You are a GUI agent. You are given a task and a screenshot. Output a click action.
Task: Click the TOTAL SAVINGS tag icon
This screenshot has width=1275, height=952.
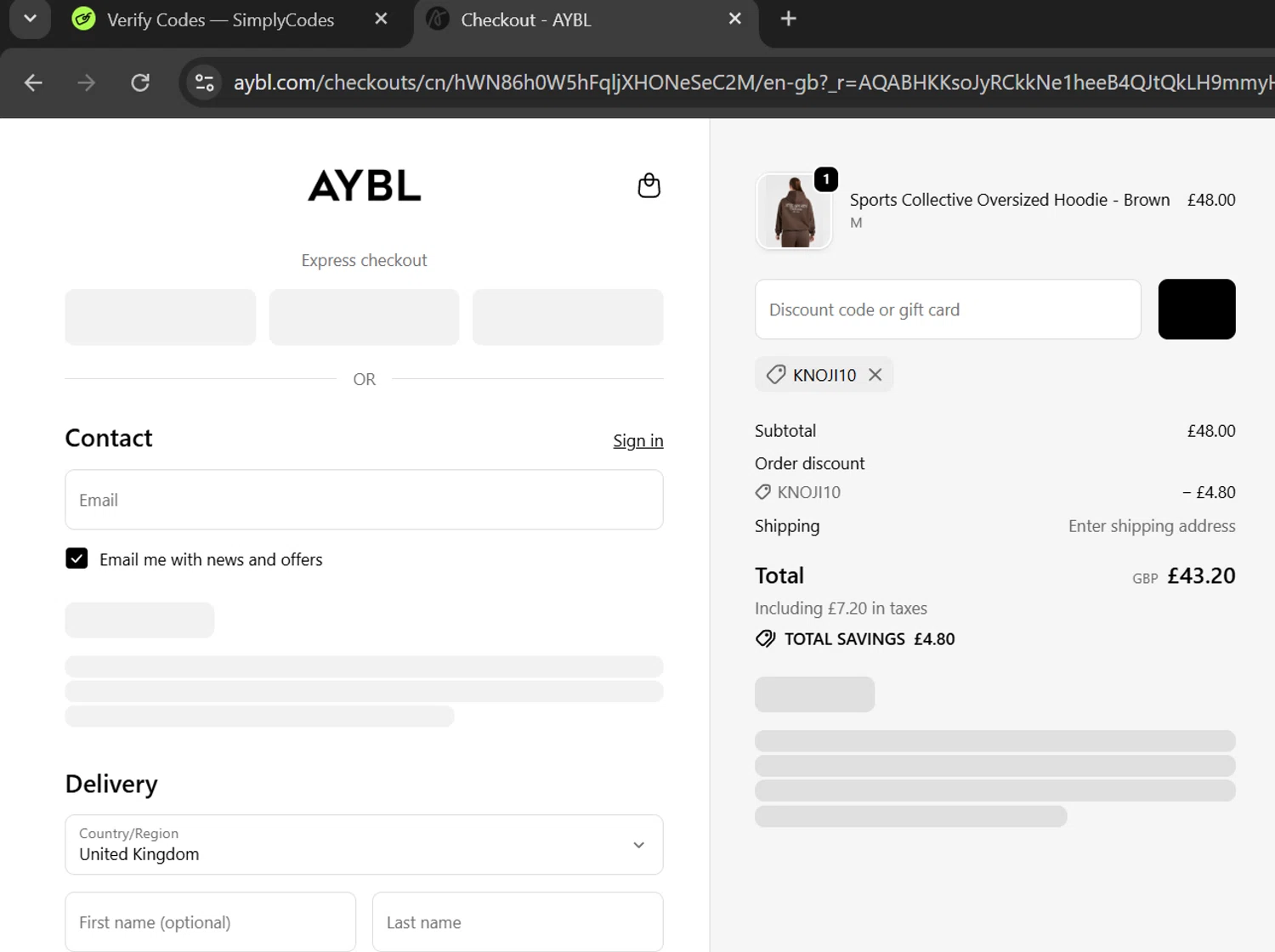click(x=765, y=639)
